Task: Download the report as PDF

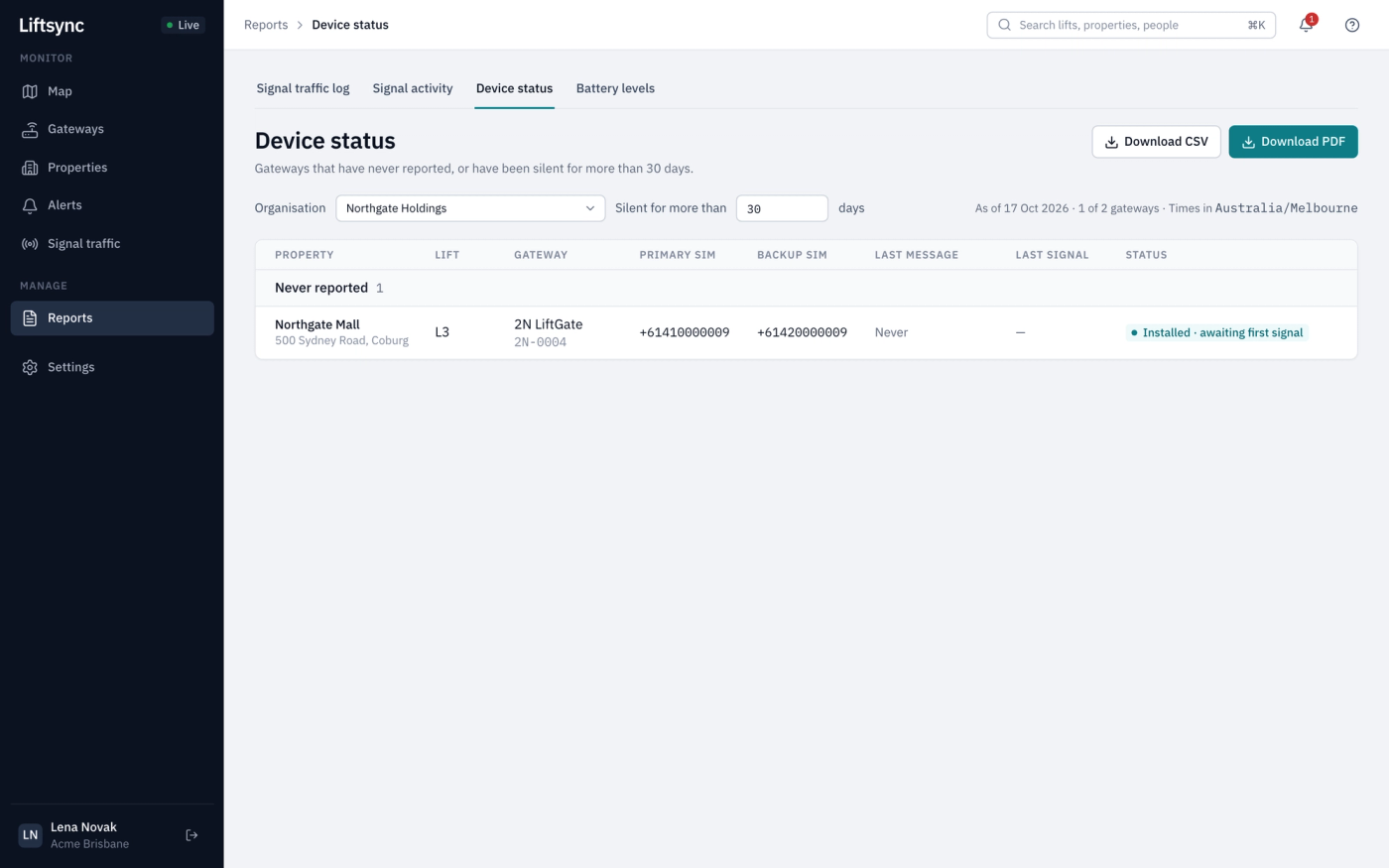Action: [x=1293, y=142]
